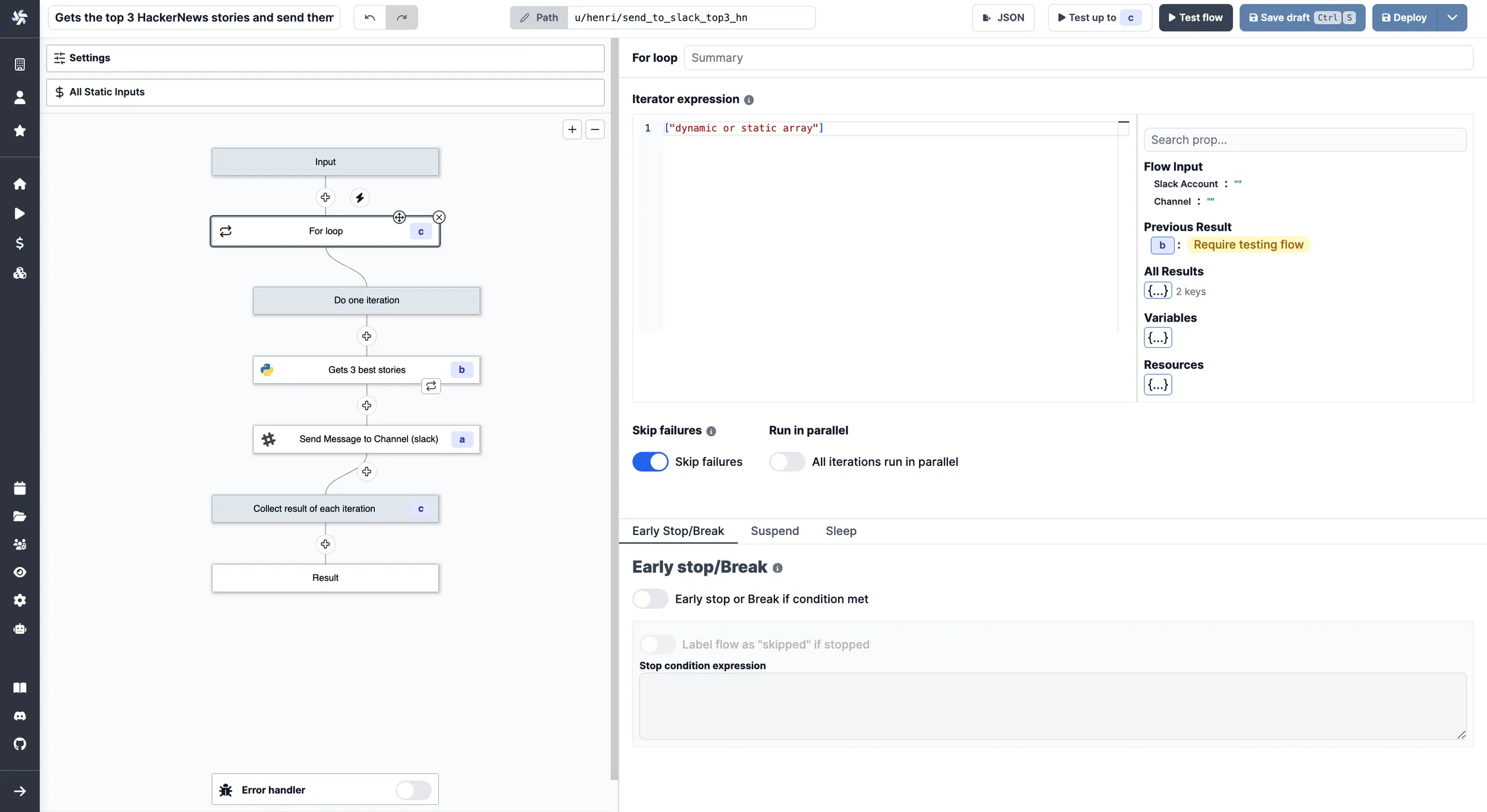Click the GitHub sidebar icon
1487x812 pixels.
(19, 744)
